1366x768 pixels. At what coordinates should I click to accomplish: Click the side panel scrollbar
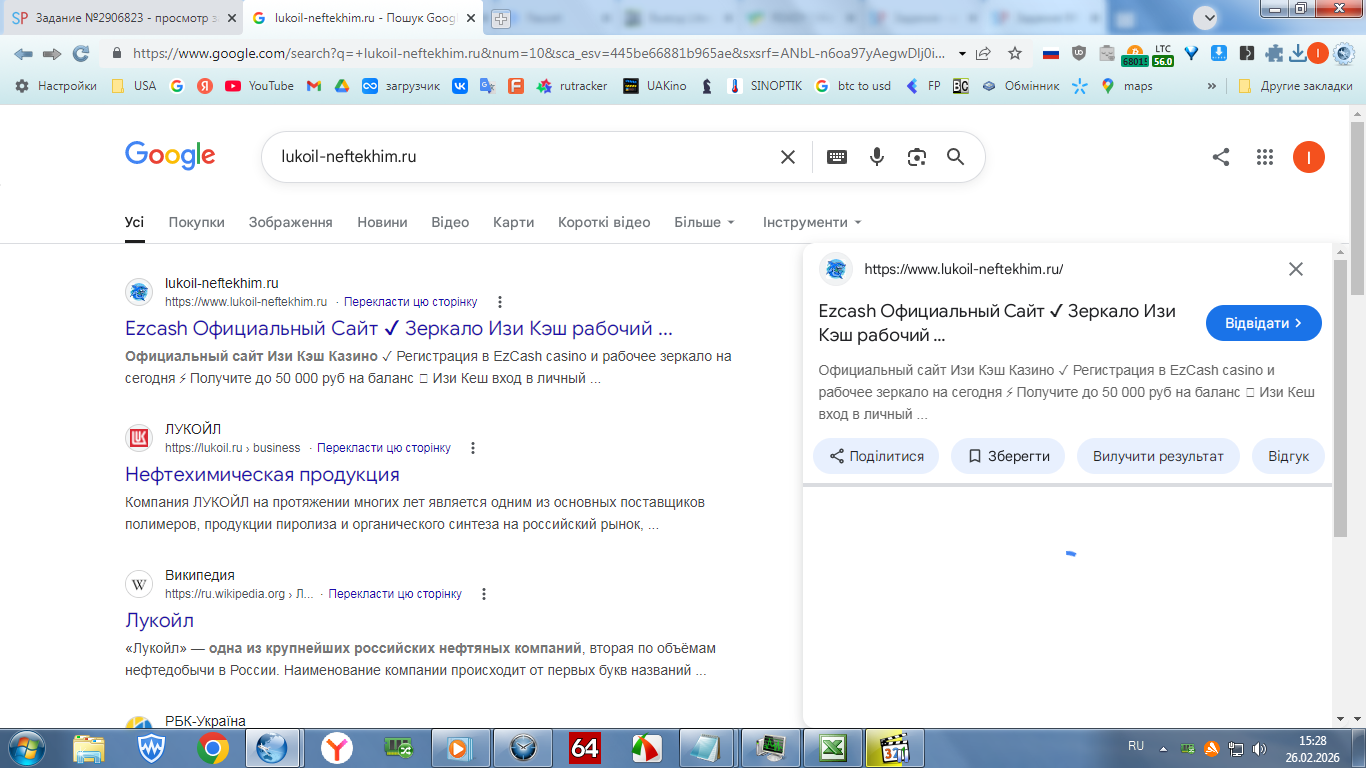[x=1340, y=400]
